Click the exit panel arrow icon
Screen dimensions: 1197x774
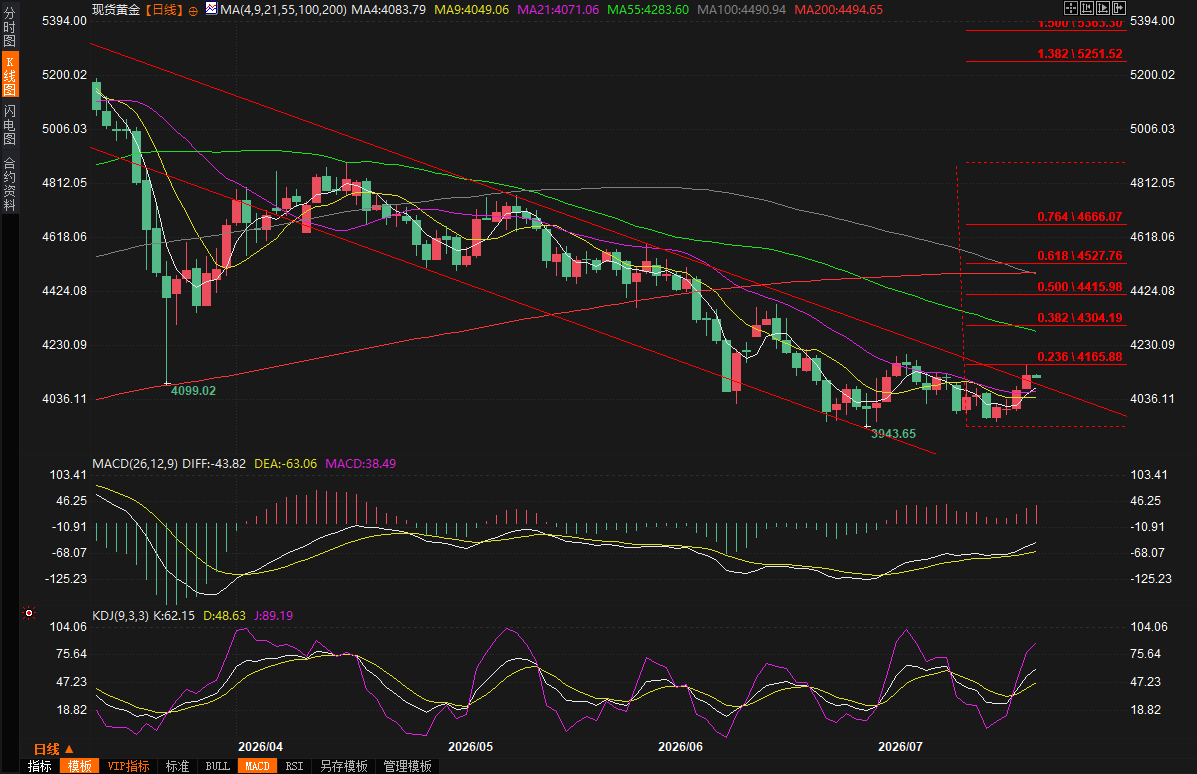pos(1119,8)
